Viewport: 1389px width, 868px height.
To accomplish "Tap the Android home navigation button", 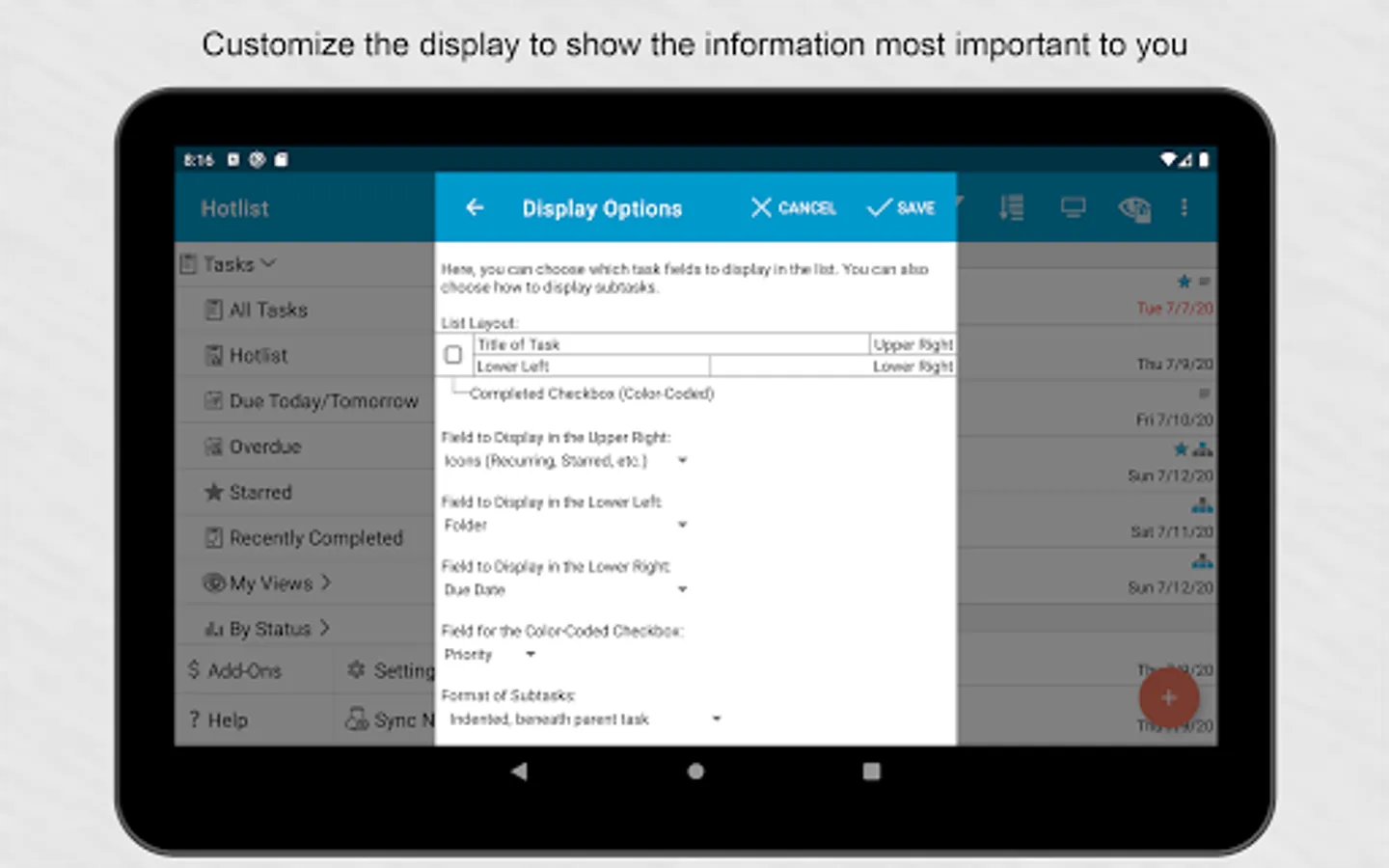I will point(695,771).
